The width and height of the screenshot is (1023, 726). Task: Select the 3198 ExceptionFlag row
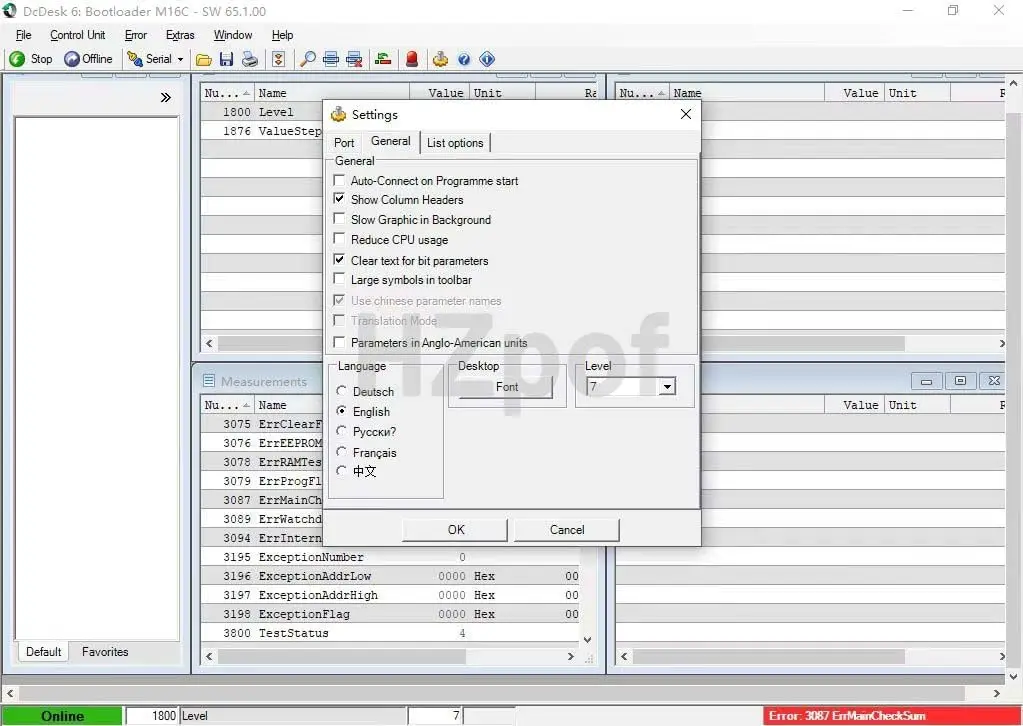pos(389,614)
